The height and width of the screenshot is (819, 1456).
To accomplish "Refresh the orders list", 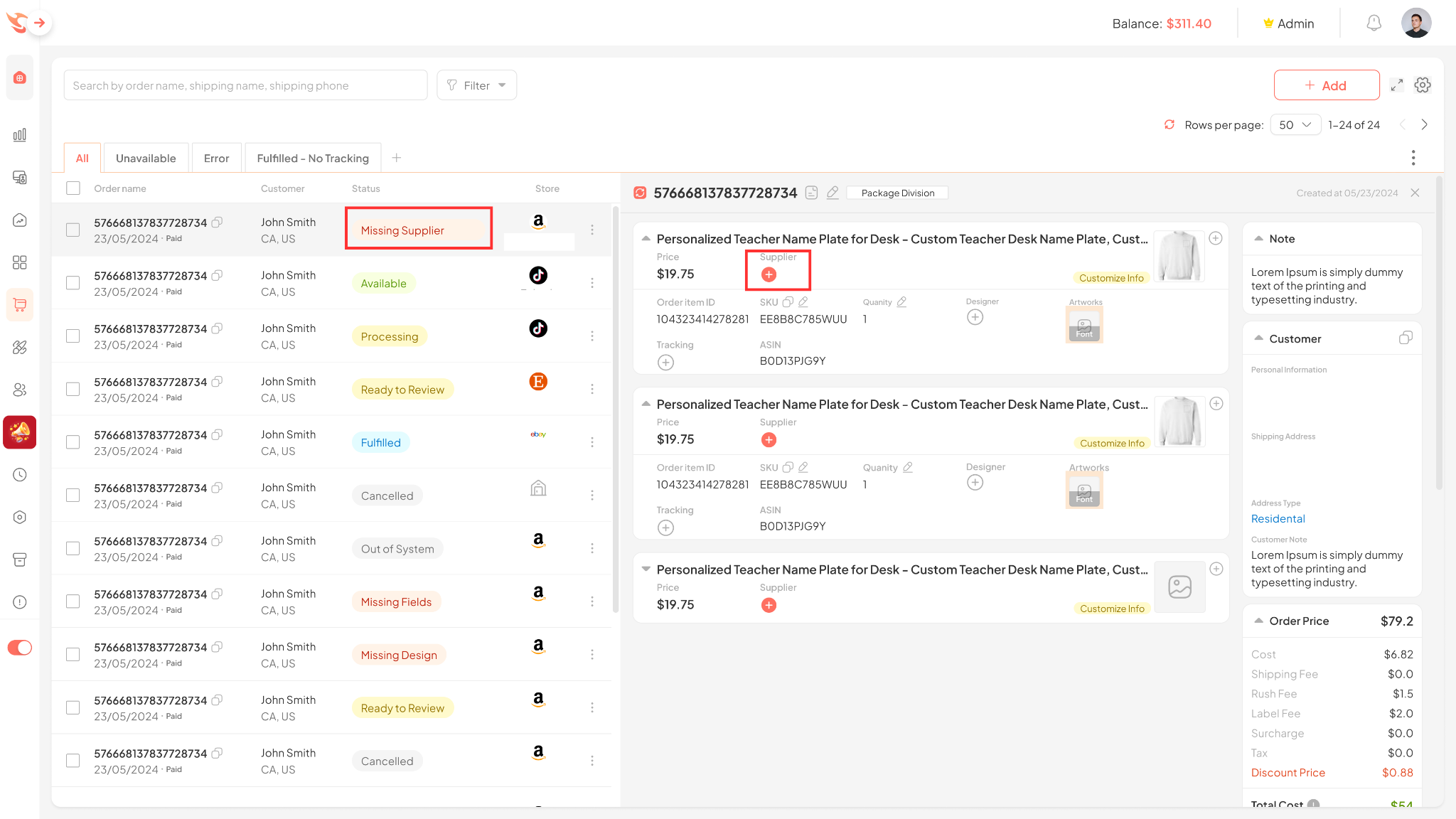I will point(1169,124).
